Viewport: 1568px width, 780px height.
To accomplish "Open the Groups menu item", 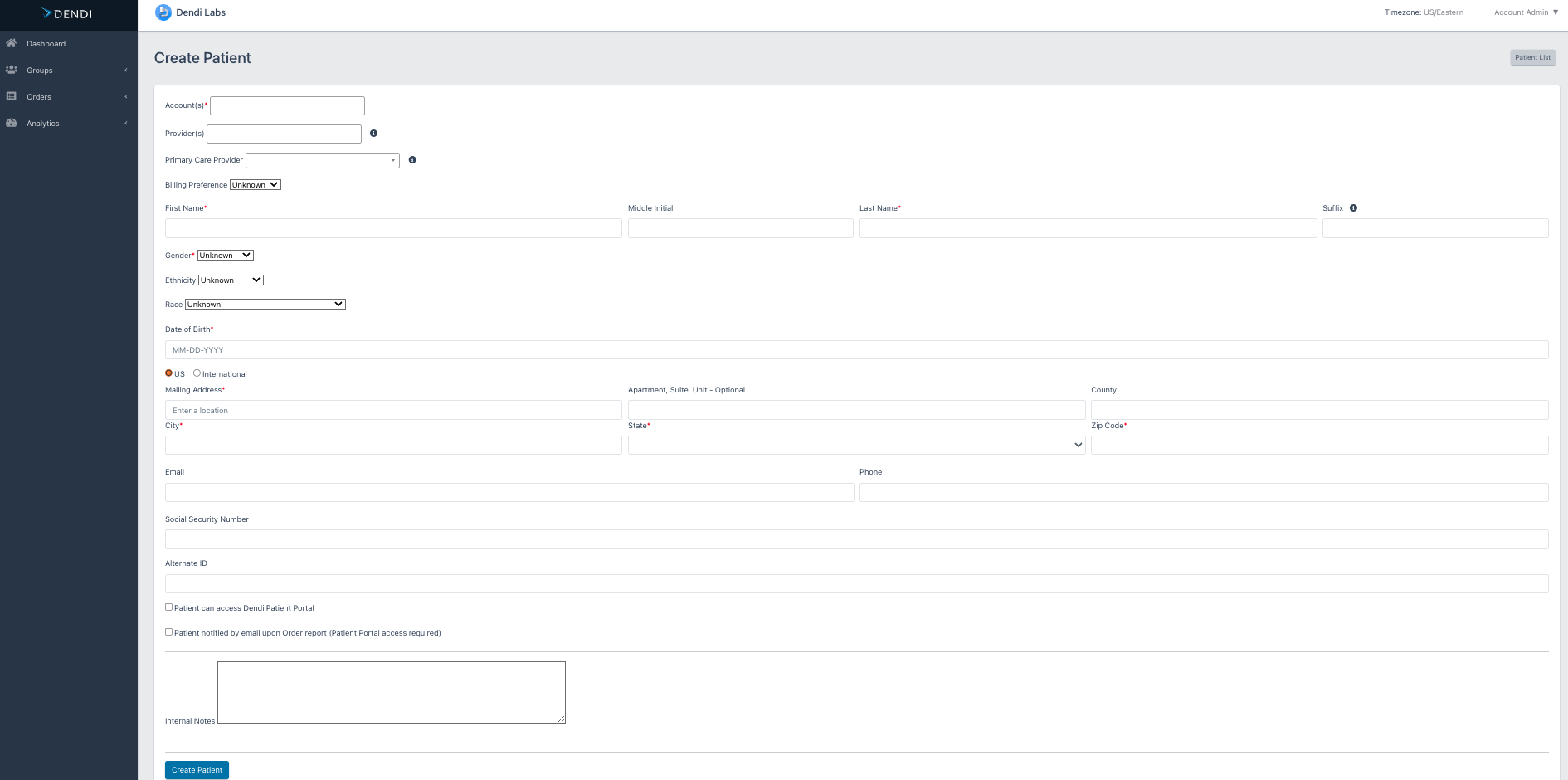I will pyautogui.click(x=40, y=71).
